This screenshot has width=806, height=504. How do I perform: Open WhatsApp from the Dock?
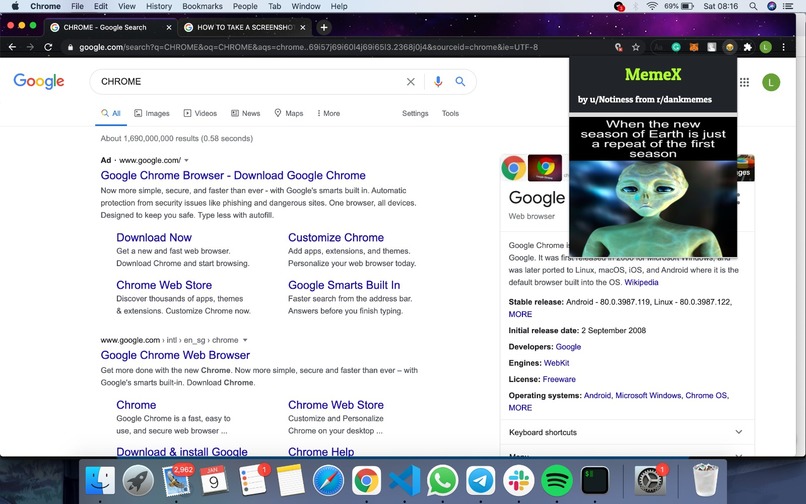443,481
